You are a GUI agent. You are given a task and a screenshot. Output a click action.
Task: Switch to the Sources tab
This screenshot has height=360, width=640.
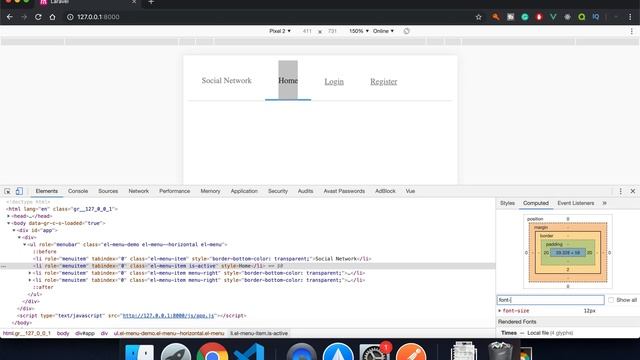(x=108, y=191)
